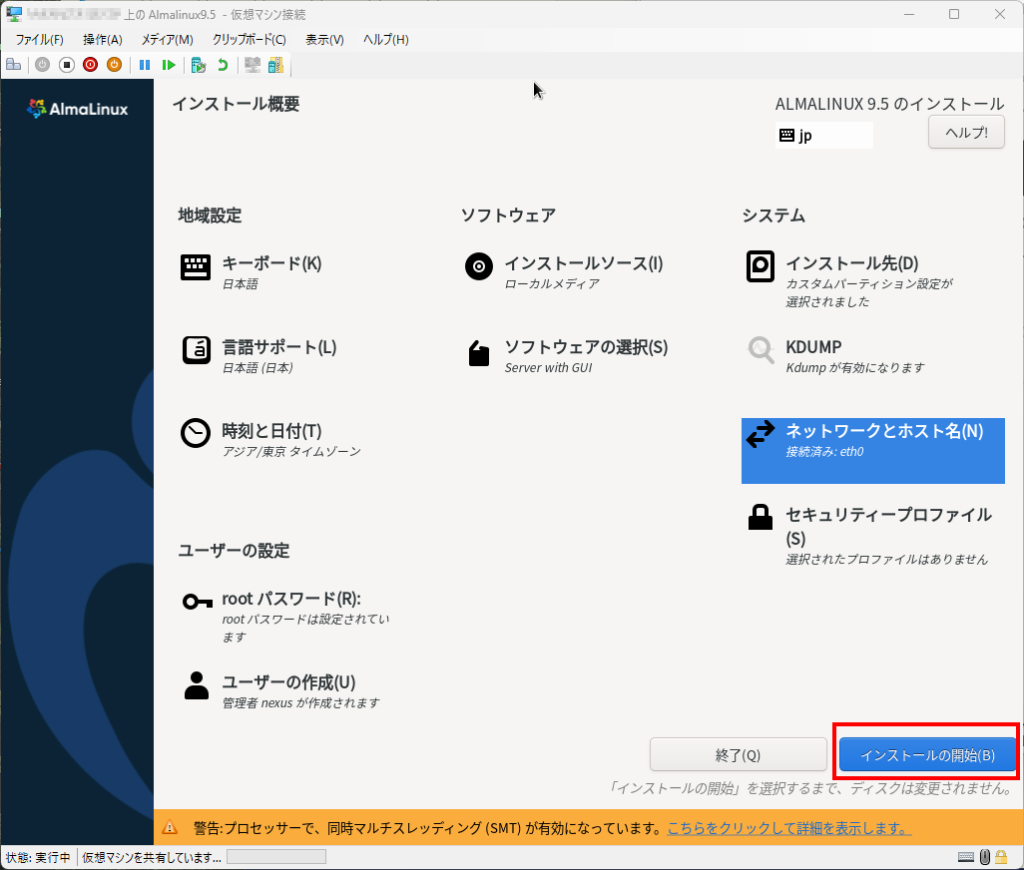Click the Ctrl+Alt+Del toolbar icon
This screenshot has width=1024, height=870.
click(x=13, y=65)
